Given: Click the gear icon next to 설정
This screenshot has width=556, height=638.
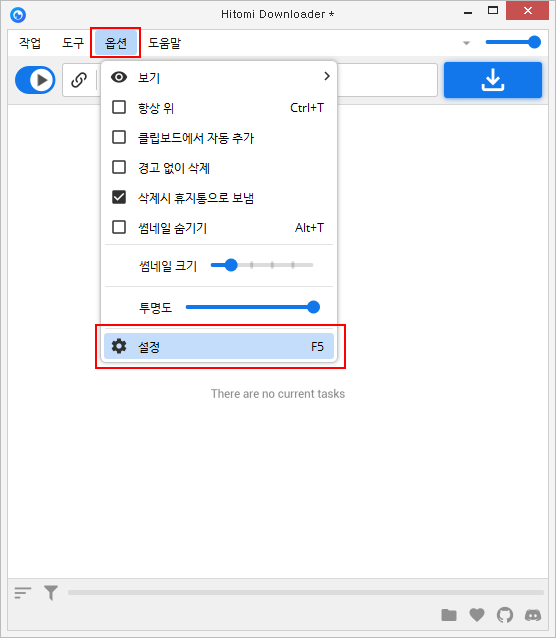Looking at the screenshot, I should 119,346.
